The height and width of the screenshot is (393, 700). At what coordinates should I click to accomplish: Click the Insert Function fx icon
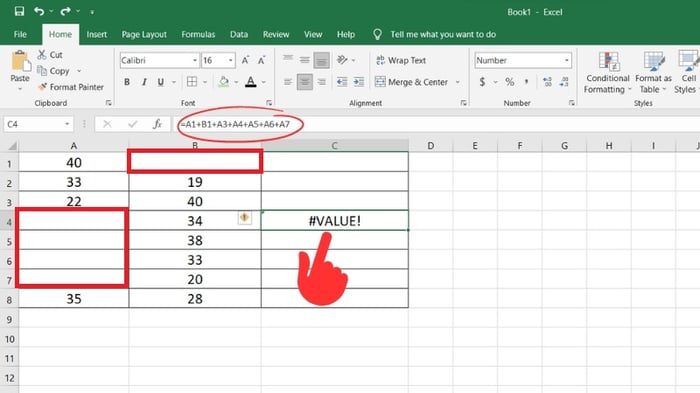157,124
